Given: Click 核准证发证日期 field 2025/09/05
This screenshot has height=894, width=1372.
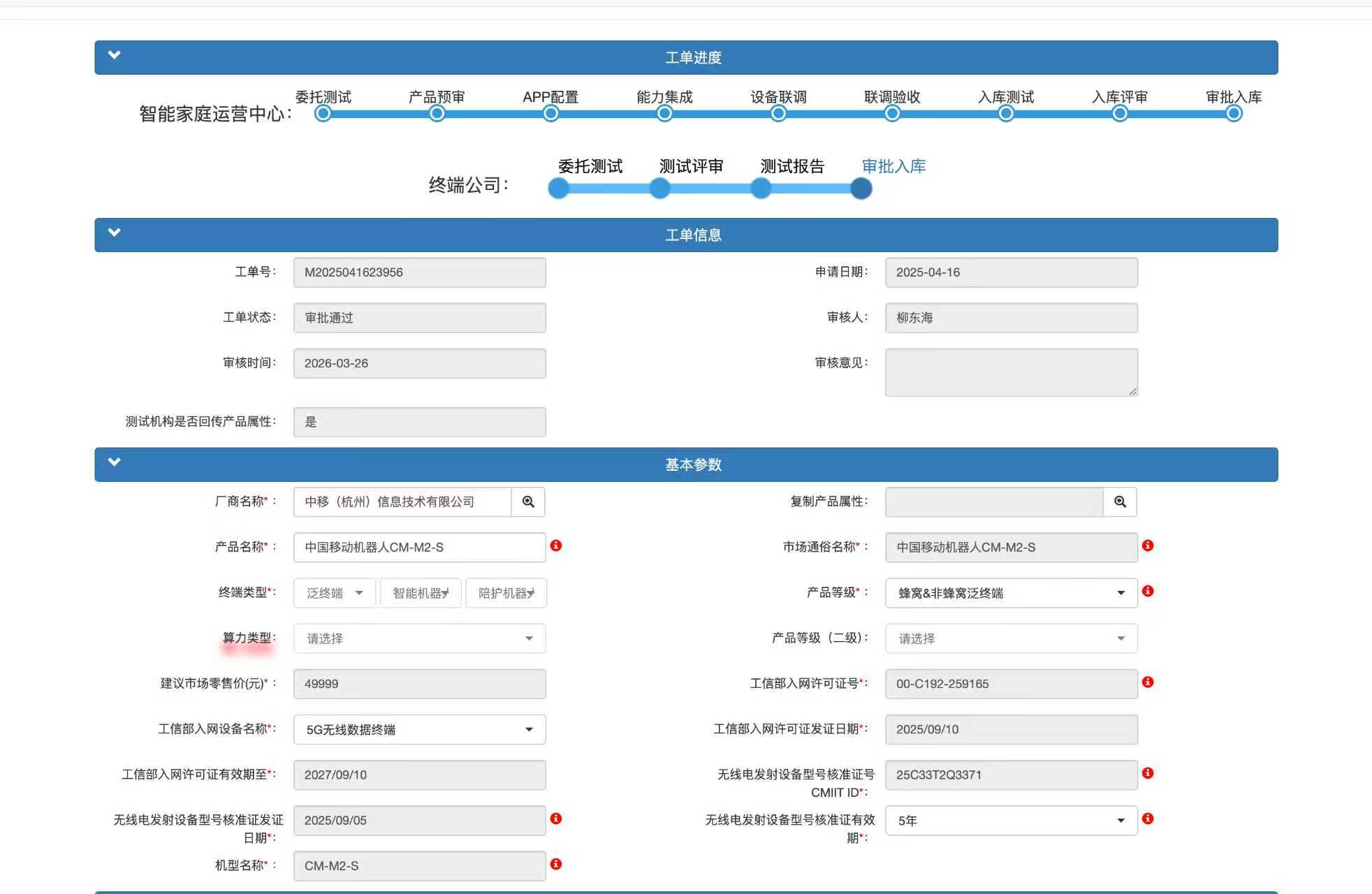Looking at the screenshot, I should click(x=420, y=820).
